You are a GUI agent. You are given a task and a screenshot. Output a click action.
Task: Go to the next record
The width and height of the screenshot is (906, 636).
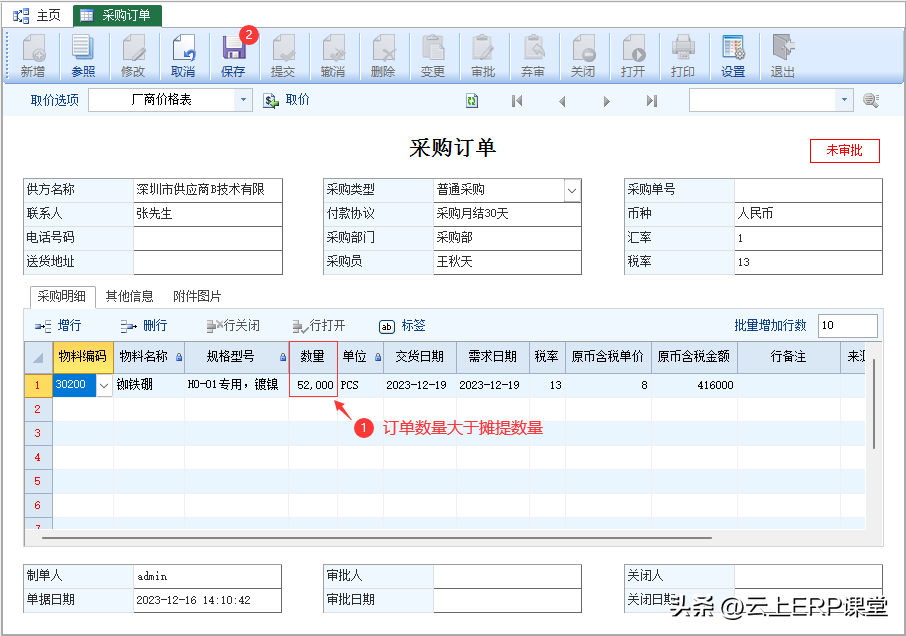coord(606,101)
